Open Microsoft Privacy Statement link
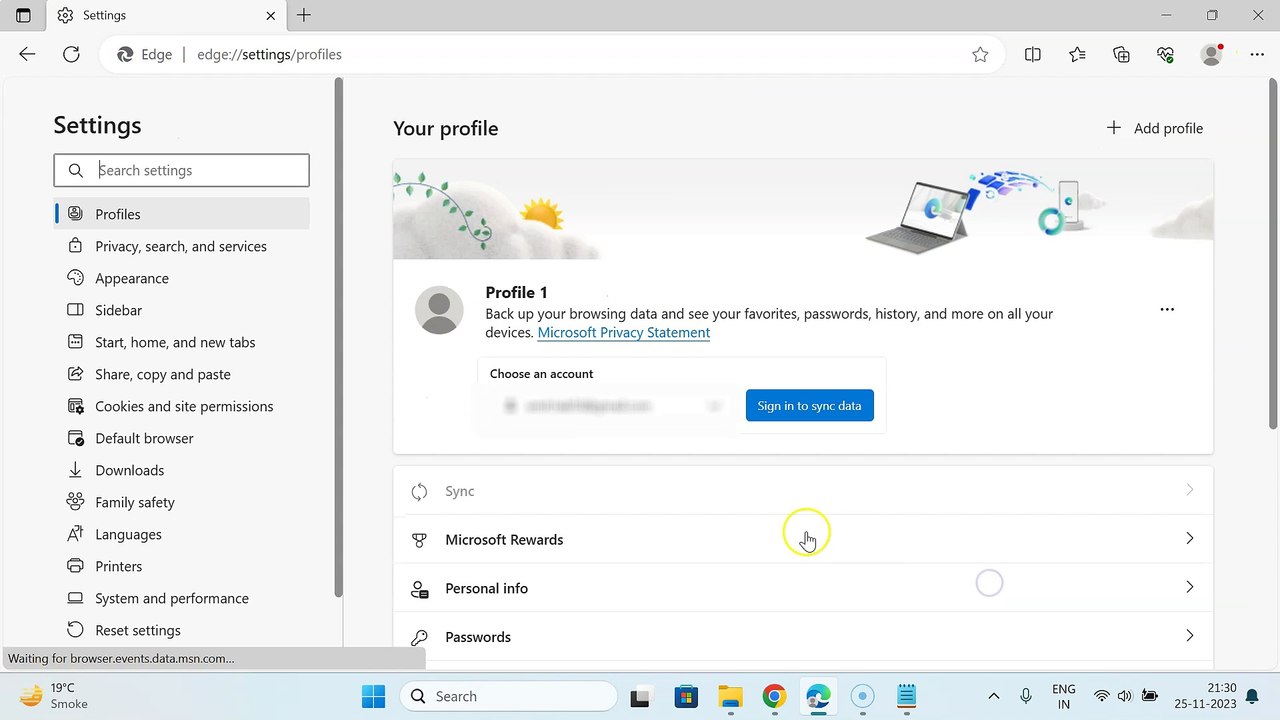The width and height of the screenshot is (1280, 720). tap(624, 332)
